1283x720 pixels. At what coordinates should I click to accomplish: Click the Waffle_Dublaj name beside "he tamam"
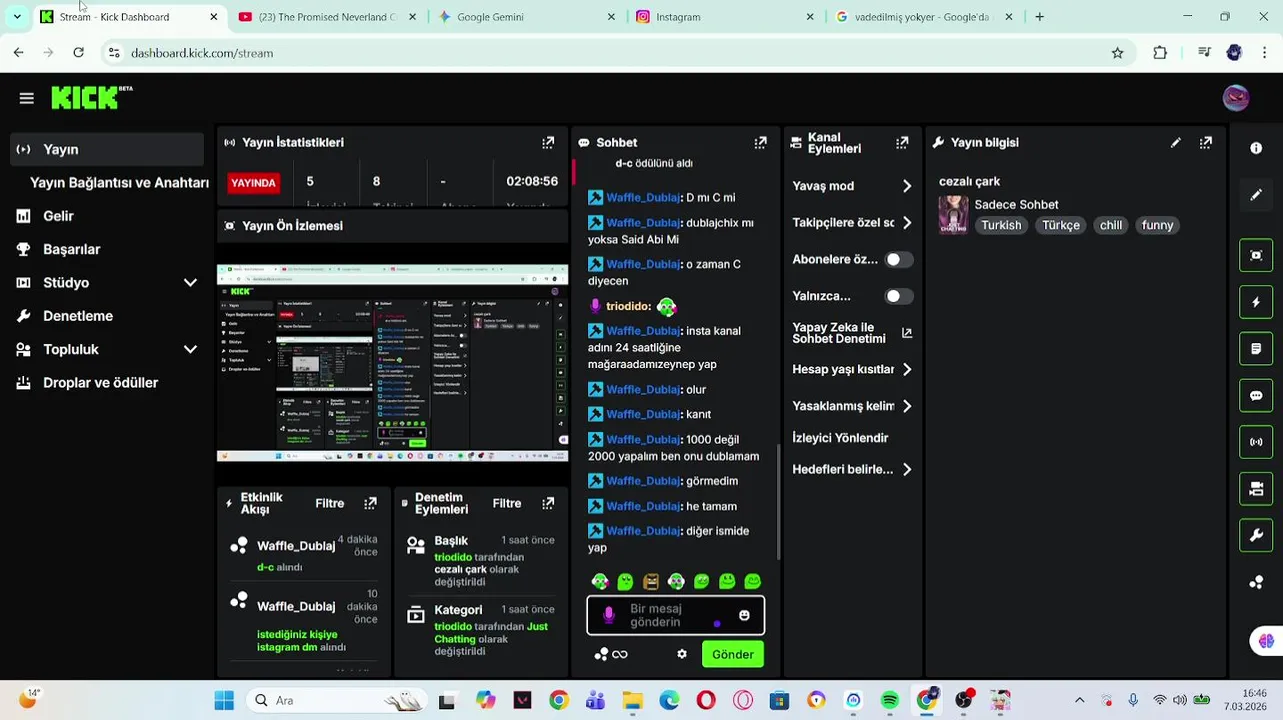(x=643, y=506)
